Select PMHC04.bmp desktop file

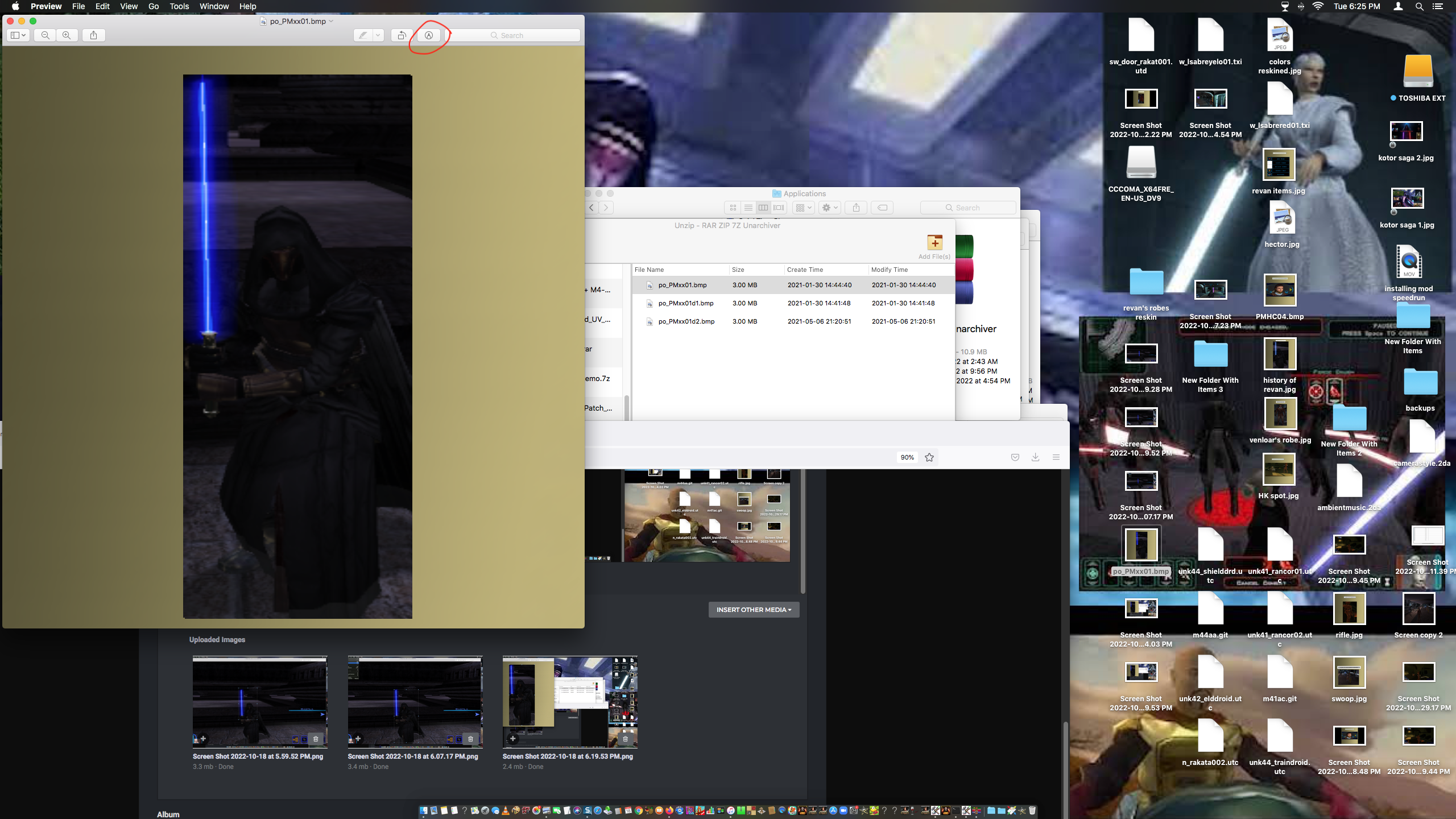pos(1280,297)
